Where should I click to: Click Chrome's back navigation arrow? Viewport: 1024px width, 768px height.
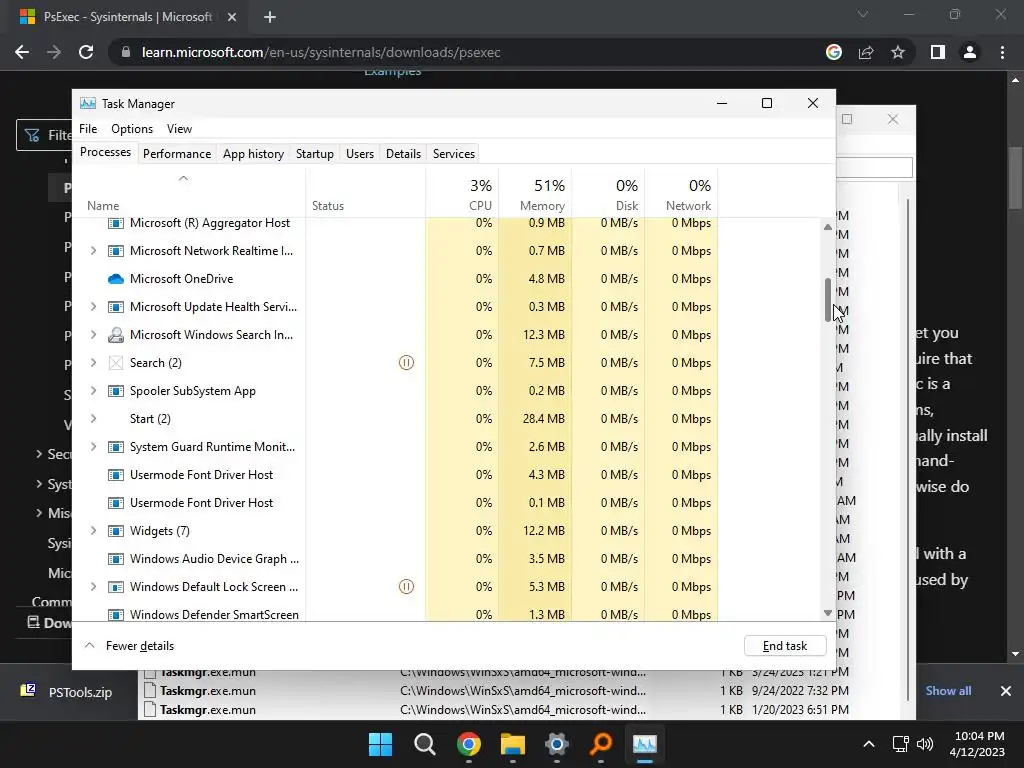coord(22,52)
